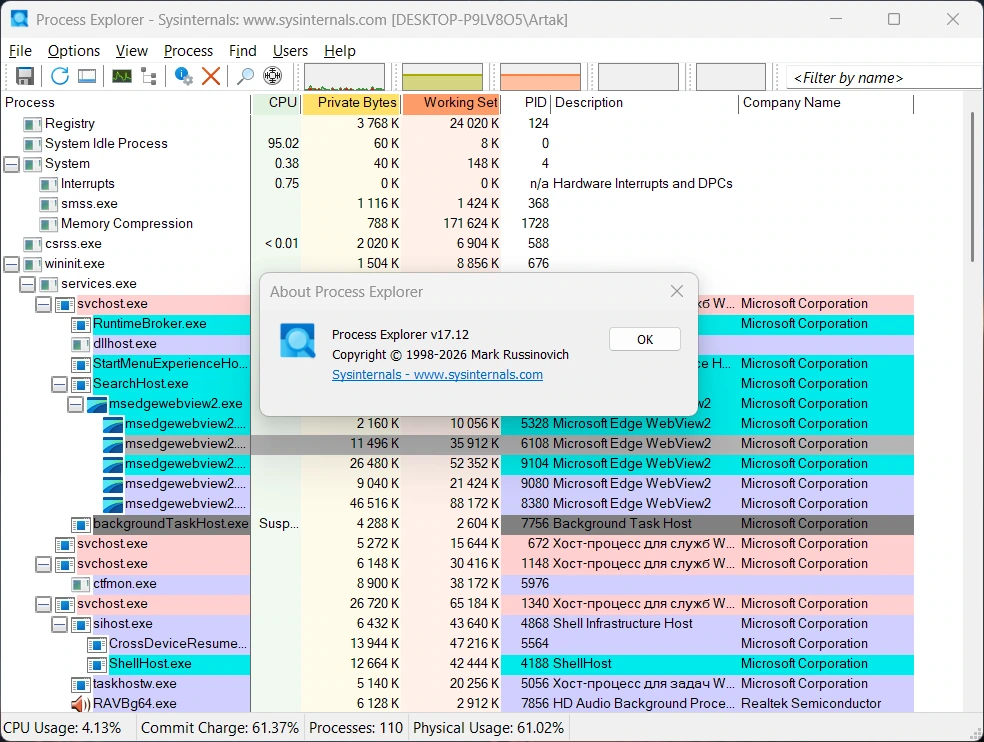984x742 pixels.
Task: Click the CPU Usage status bar entry
Action: [62, 728]
